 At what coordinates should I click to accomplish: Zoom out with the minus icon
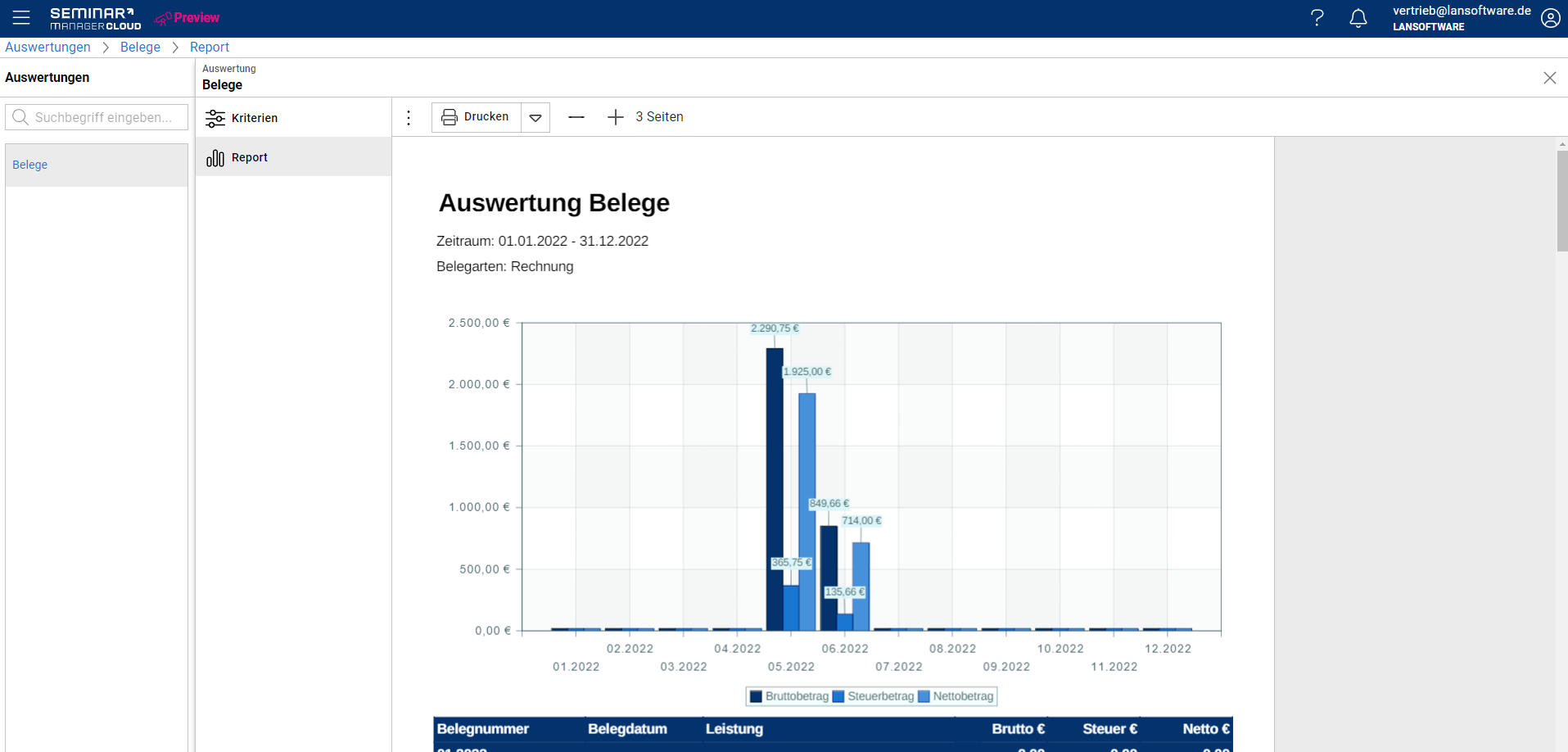coord(576,117)
